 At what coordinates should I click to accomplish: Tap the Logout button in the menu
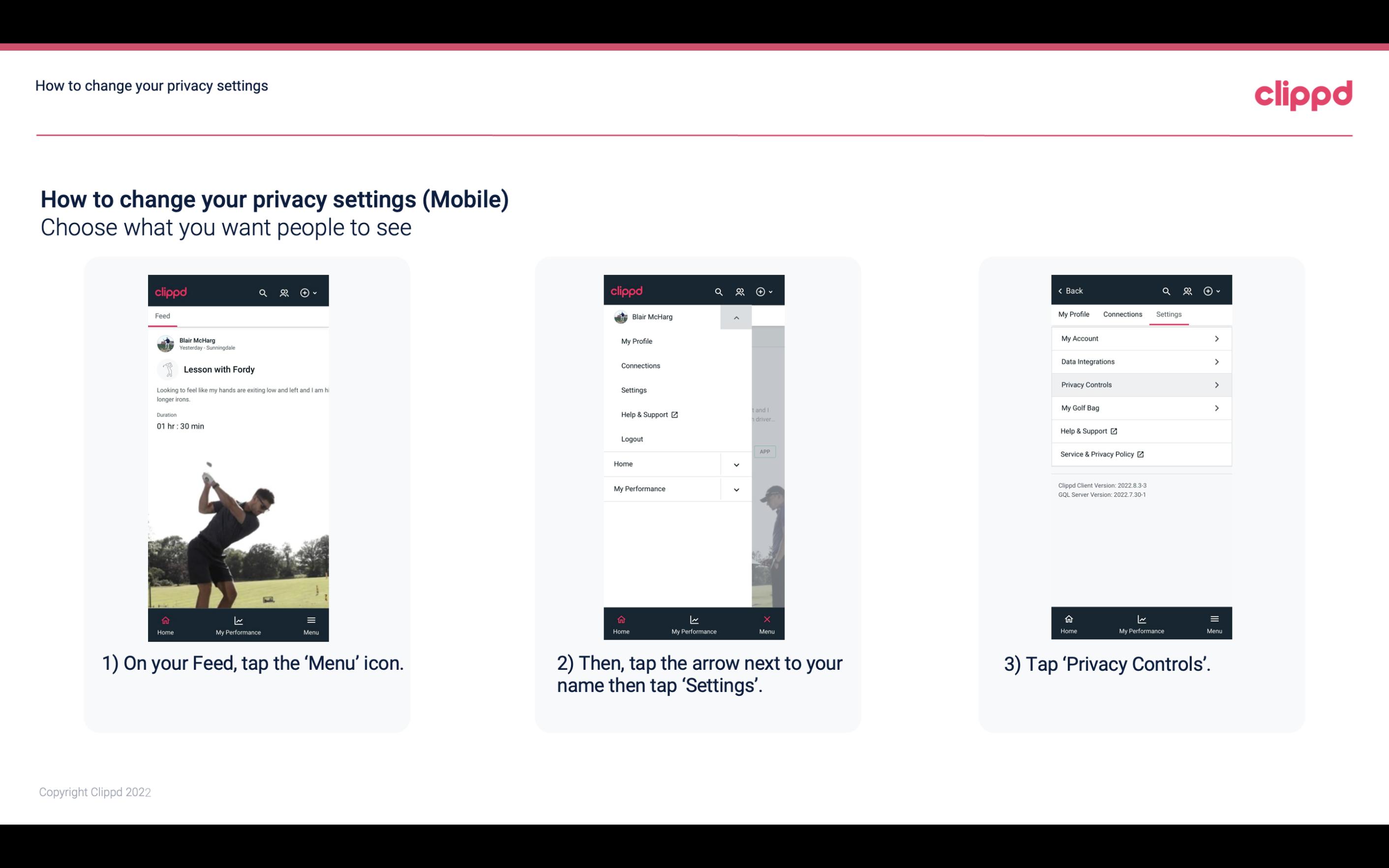click(x=631, y=438)
